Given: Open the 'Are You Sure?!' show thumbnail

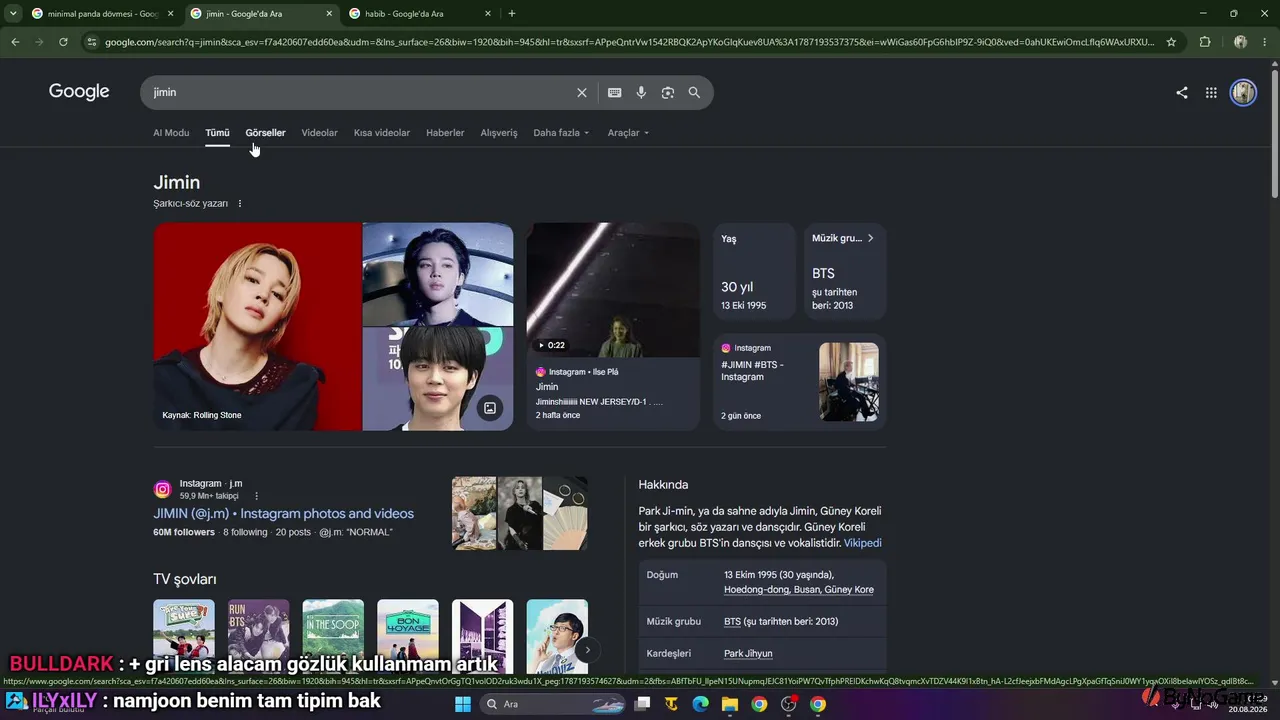Looking at the screenshot, I should (x=184, y=636).
